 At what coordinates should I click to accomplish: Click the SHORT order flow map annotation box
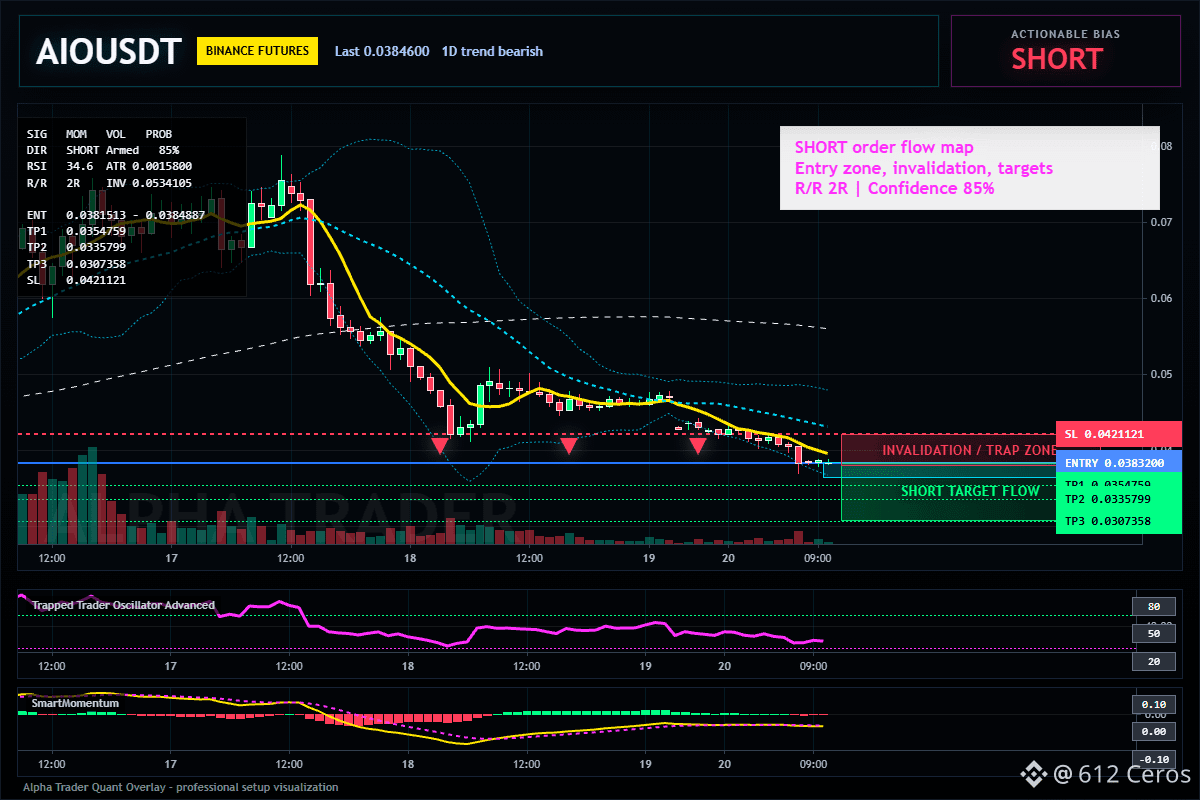click(x=969, y=167)
